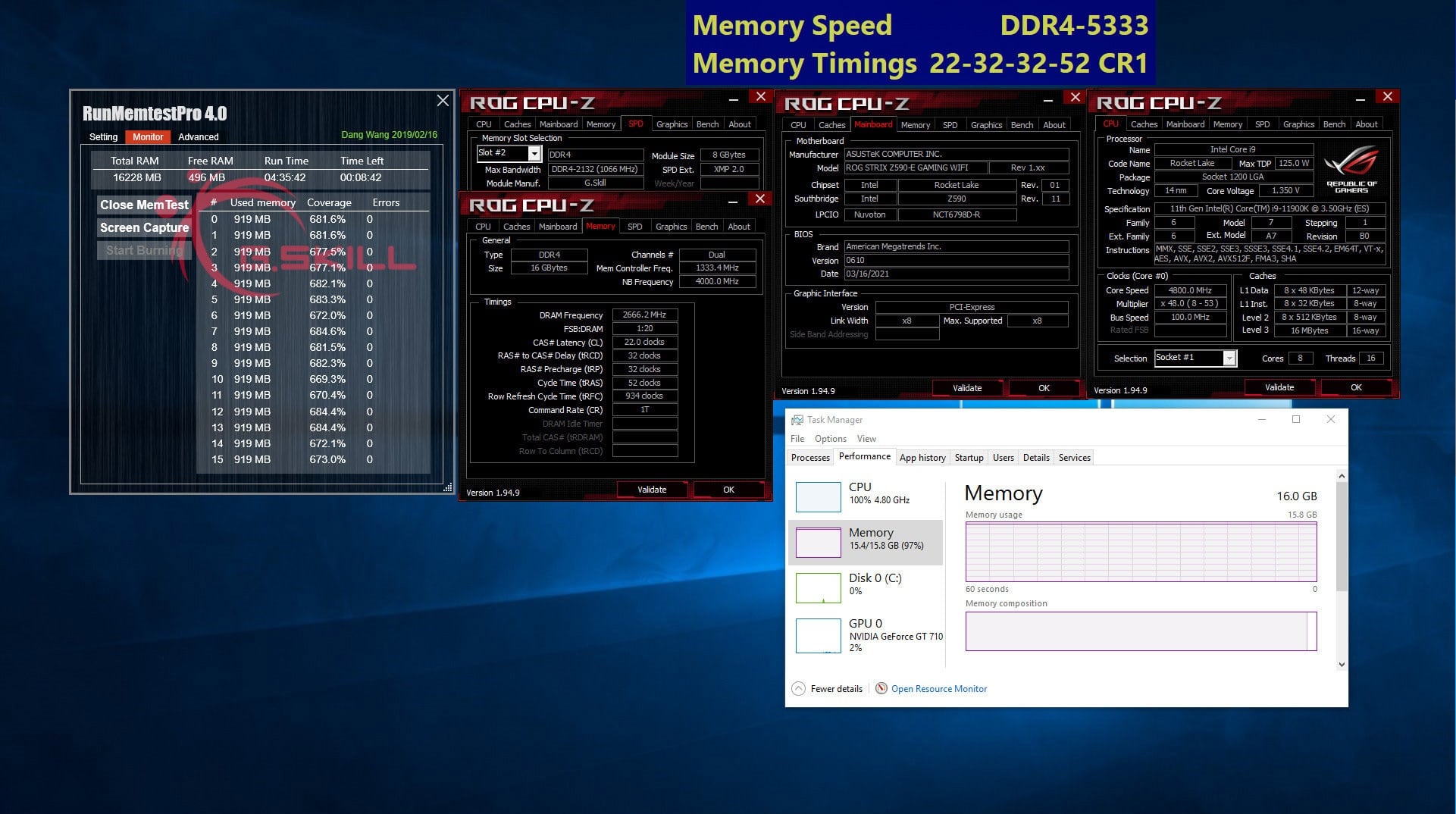Open the Setting tab in RunMemtestPro
The height and width of the screenshot is (814, 1456).
pos(104,137)
